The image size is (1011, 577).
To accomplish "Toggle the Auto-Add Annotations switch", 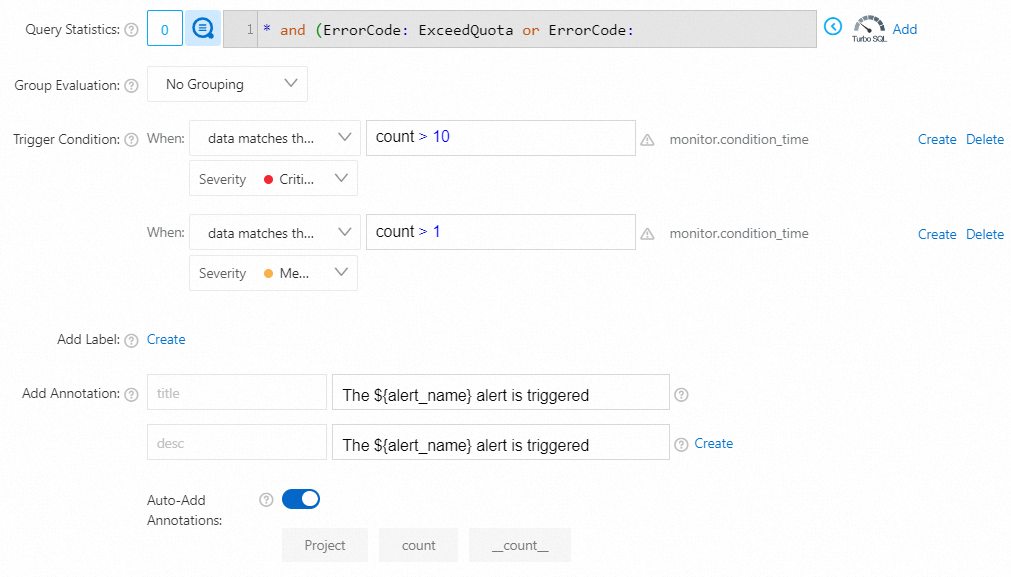I will click(x=301, y=498).
